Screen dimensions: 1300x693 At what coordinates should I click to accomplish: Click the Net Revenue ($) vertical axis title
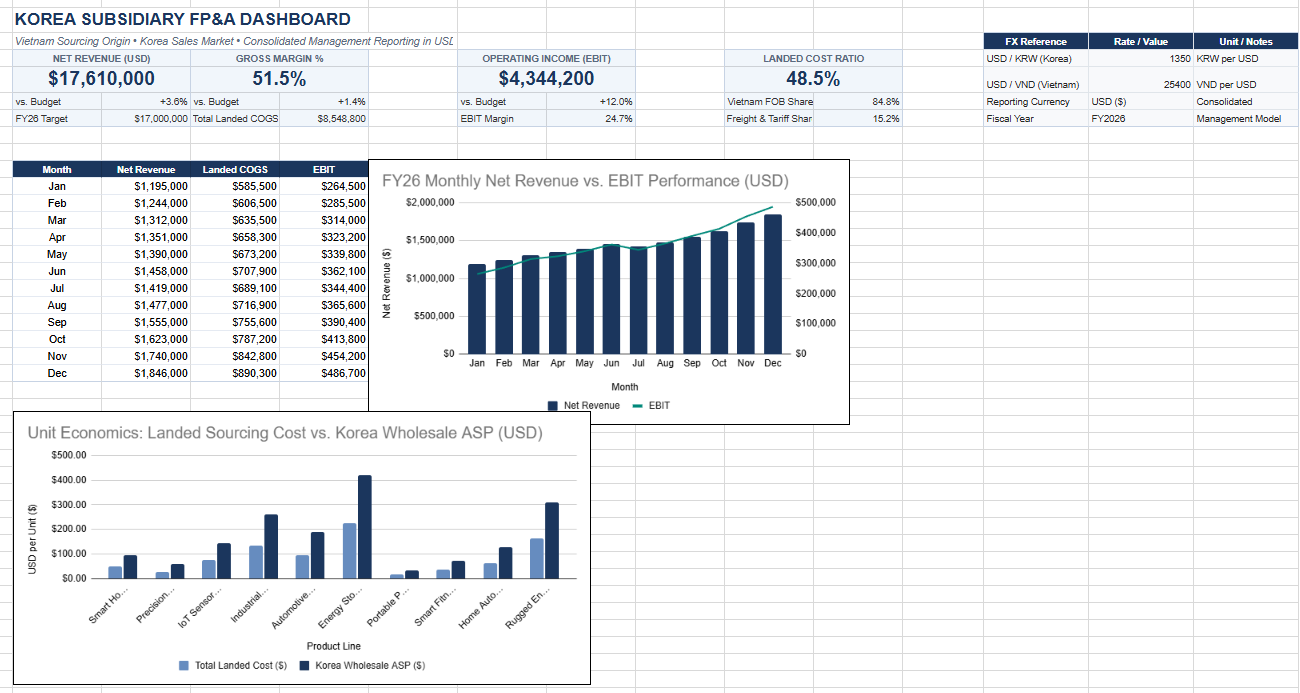point(387,283)
